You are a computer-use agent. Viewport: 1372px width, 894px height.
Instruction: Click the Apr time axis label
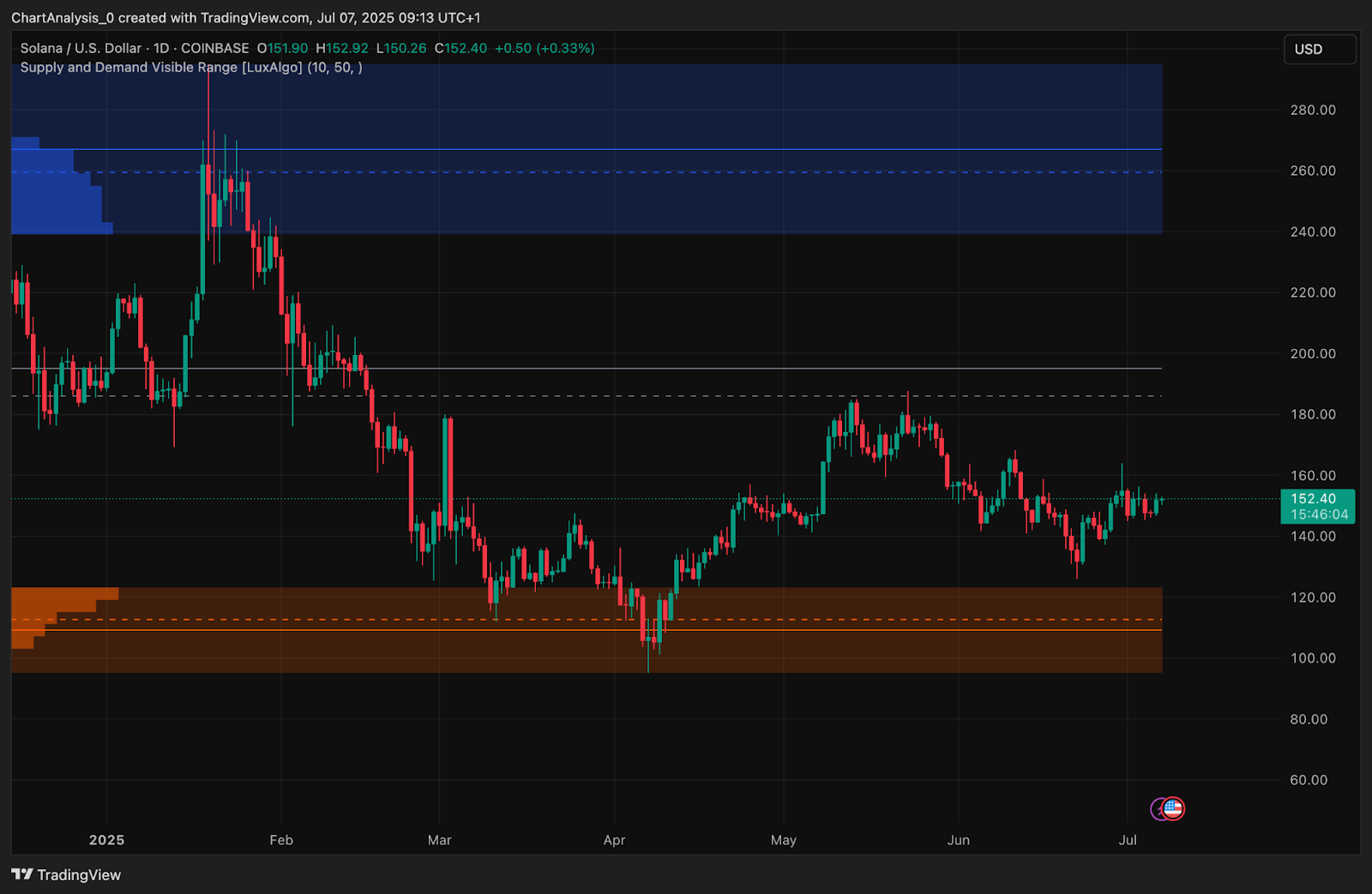pyautogui.click(x=614, y=840)
